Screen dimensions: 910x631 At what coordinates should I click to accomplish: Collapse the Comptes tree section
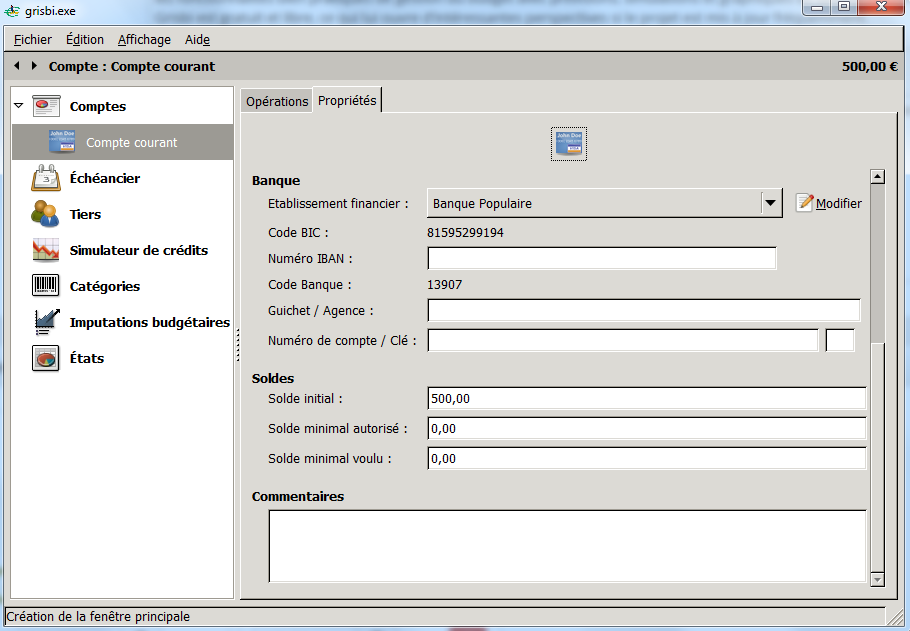point(19,106)
